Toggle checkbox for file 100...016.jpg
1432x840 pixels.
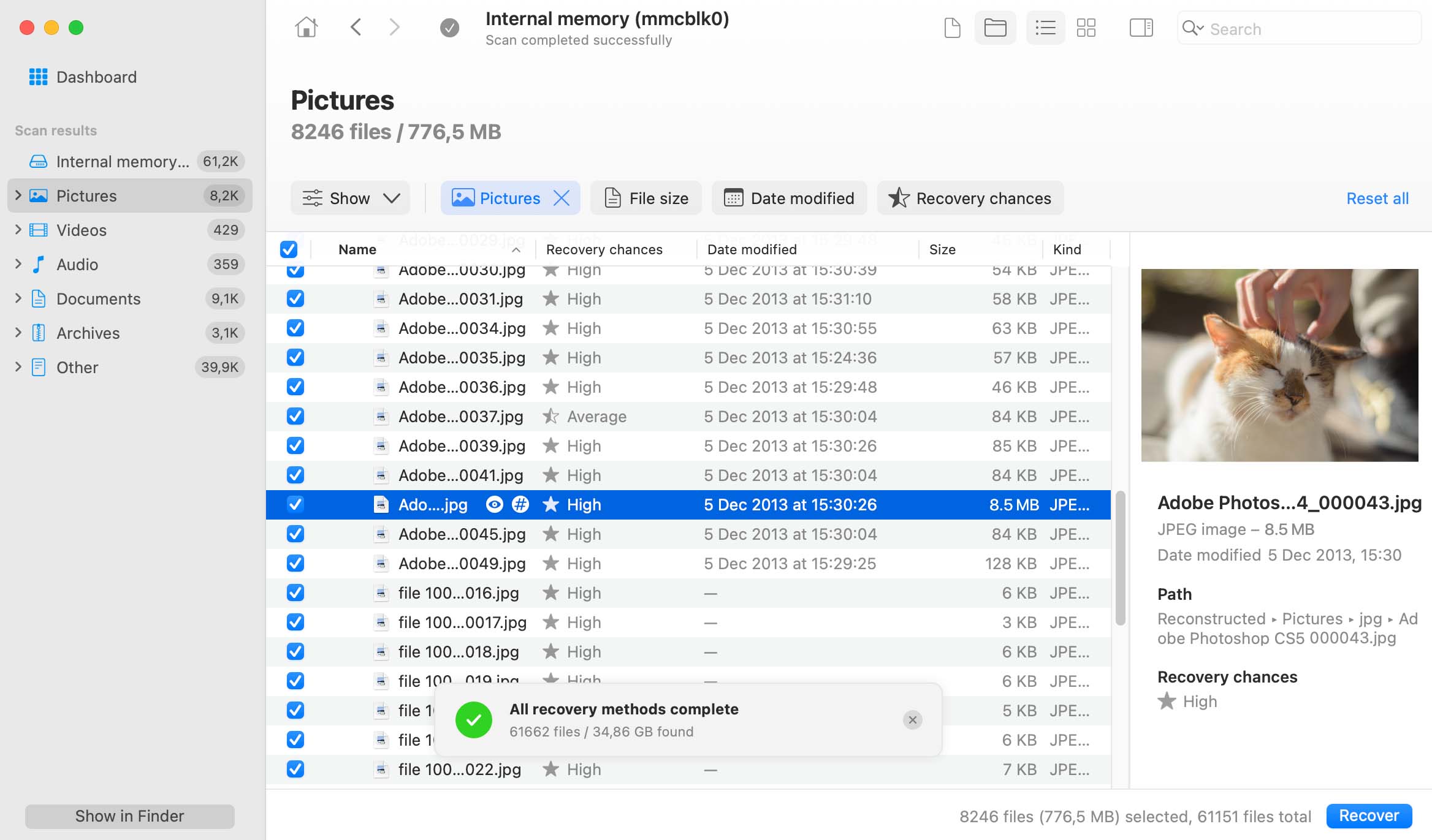click(x=293, y=592)
